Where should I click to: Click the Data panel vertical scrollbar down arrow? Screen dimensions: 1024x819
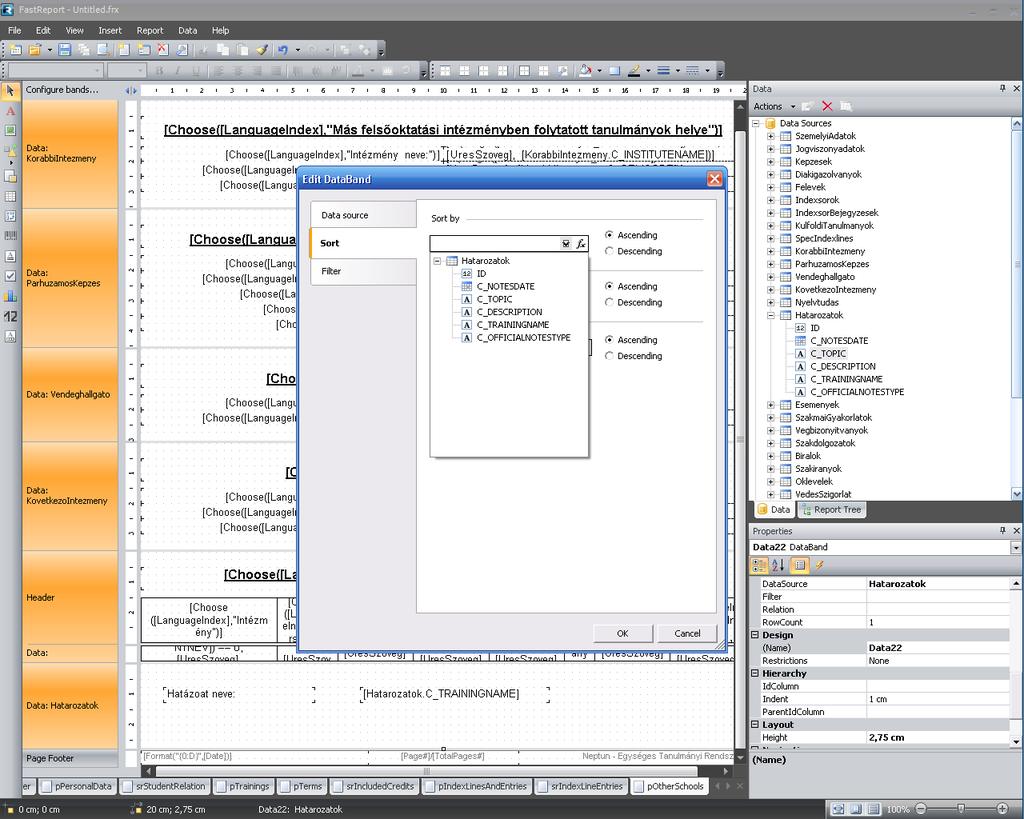1017,494
